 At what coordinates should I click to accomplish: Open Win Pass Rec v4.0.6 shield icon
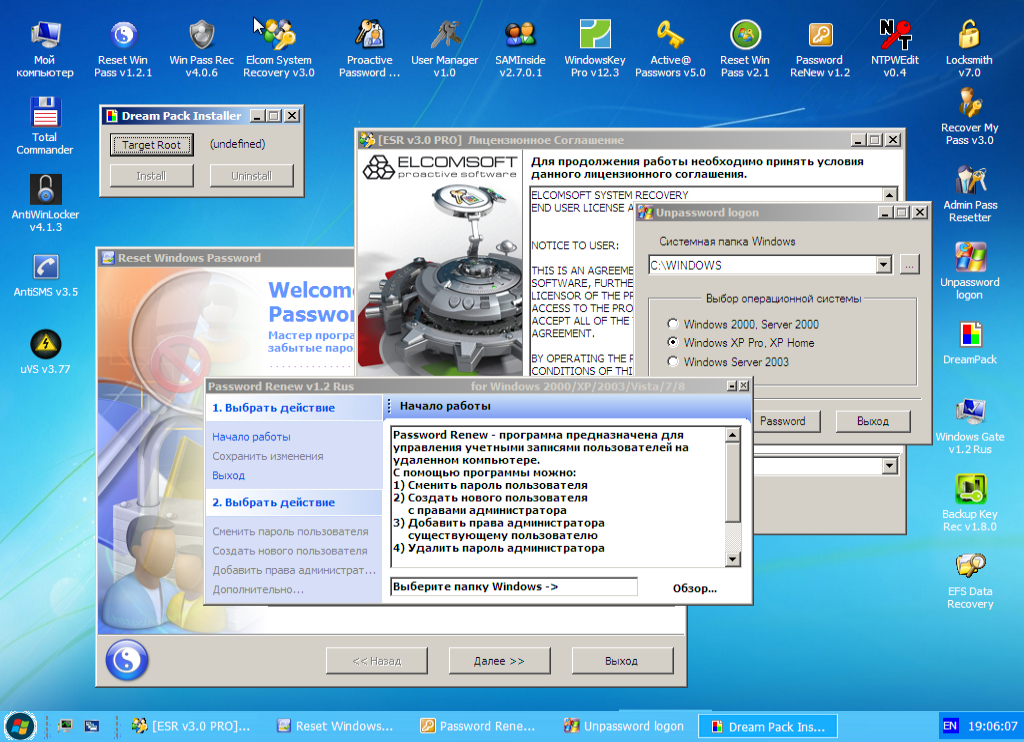point(201,49)
